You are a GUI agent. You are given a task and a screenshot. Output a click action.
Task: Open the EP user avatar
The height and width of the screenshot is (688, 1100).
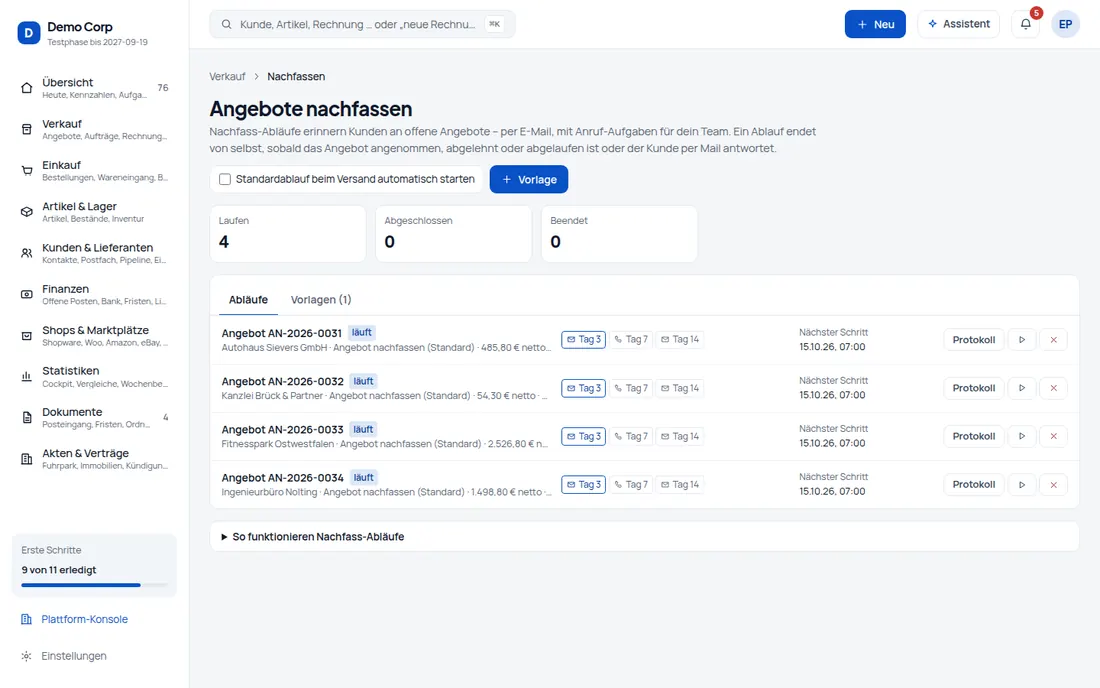pyautogui.click(x=1065, y=24)
